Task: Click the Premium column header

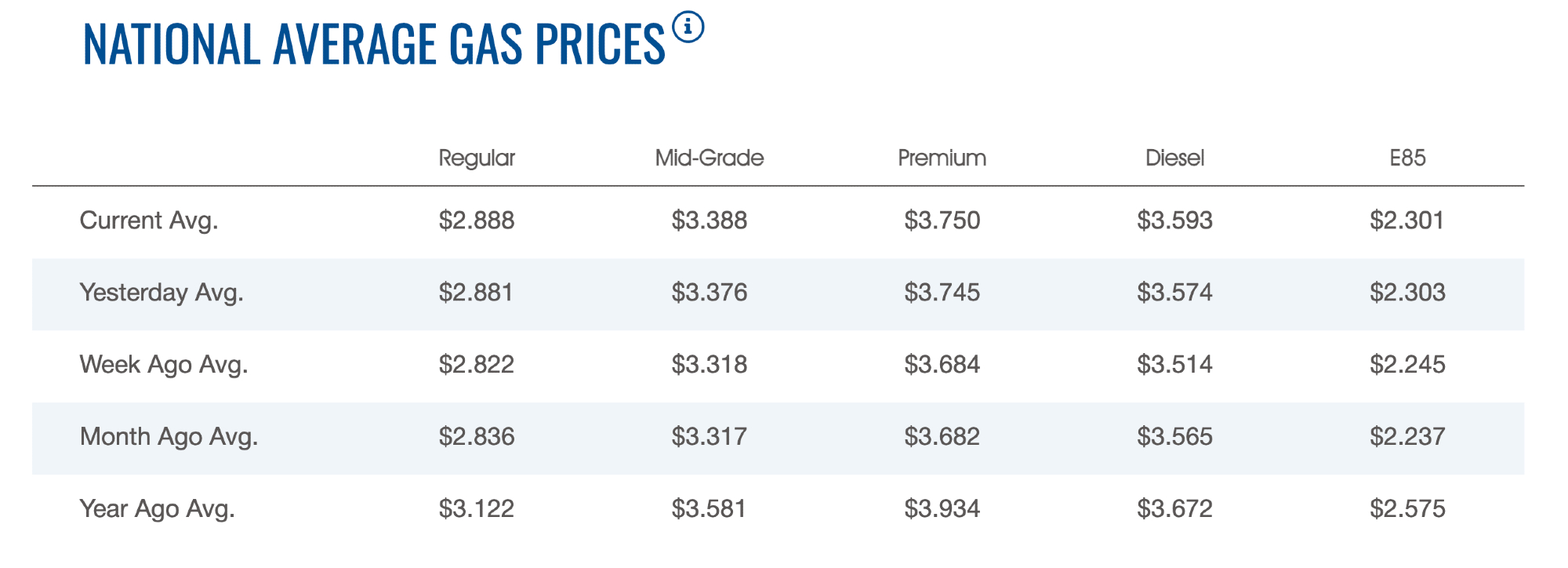Action: point(942,158)
